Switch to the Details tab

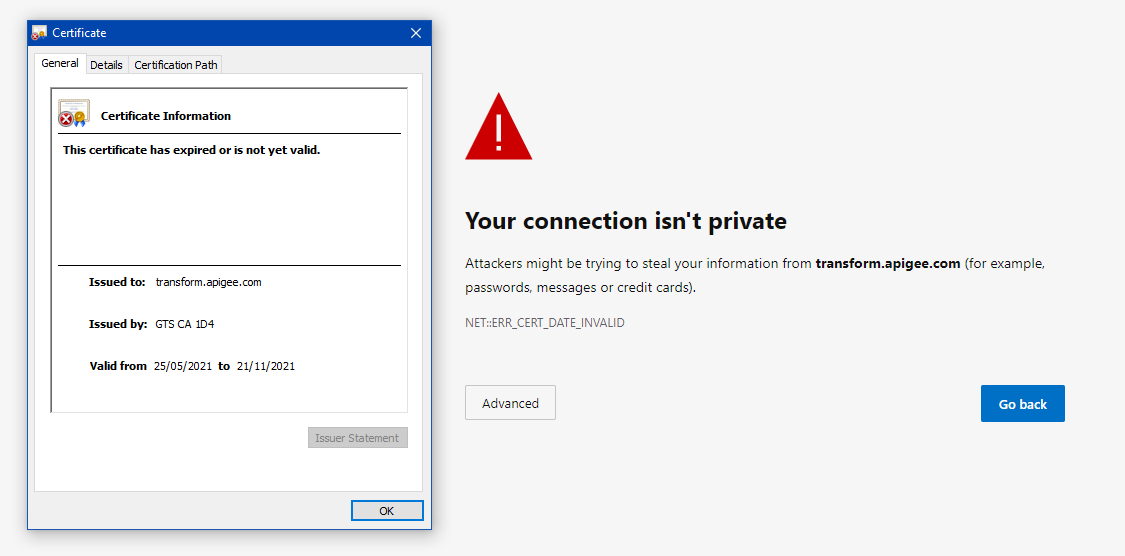(x=106, y=65)
